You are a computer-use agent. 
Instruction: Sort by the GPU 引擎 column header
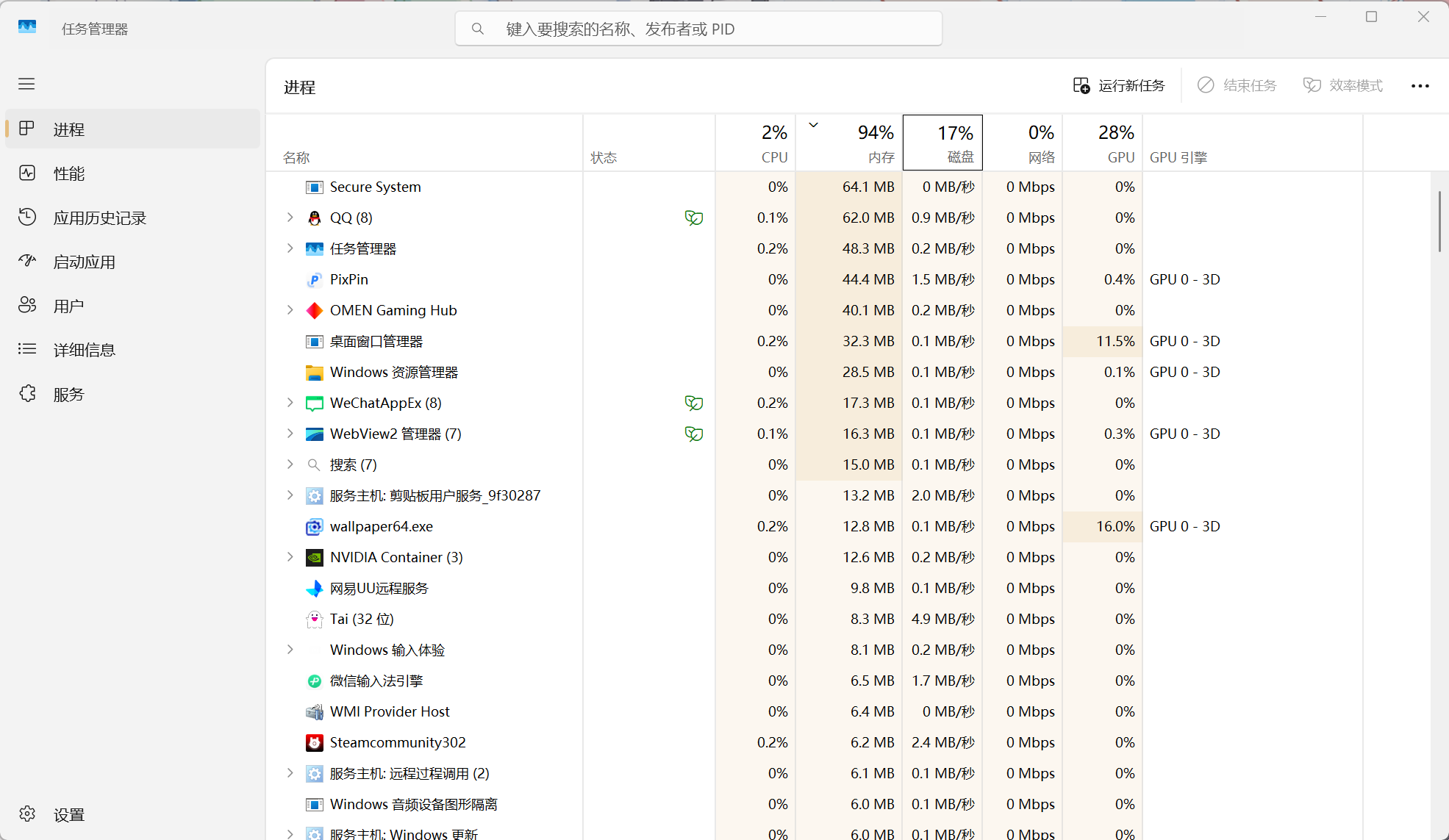click(x=1253, y=143)
